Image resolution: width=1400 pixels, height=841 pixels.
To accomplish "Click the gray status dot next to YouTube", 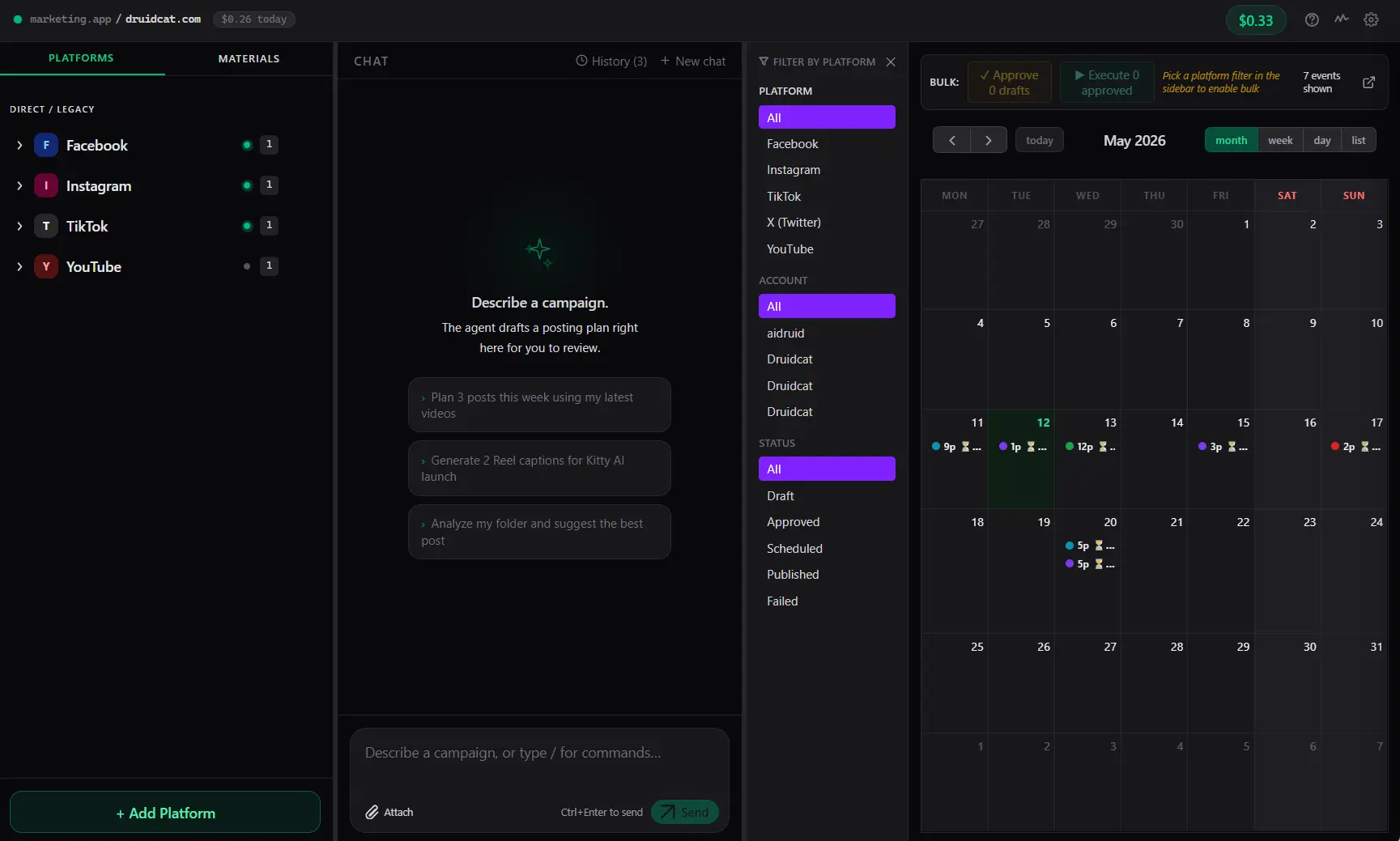I will tap(247, 266).
